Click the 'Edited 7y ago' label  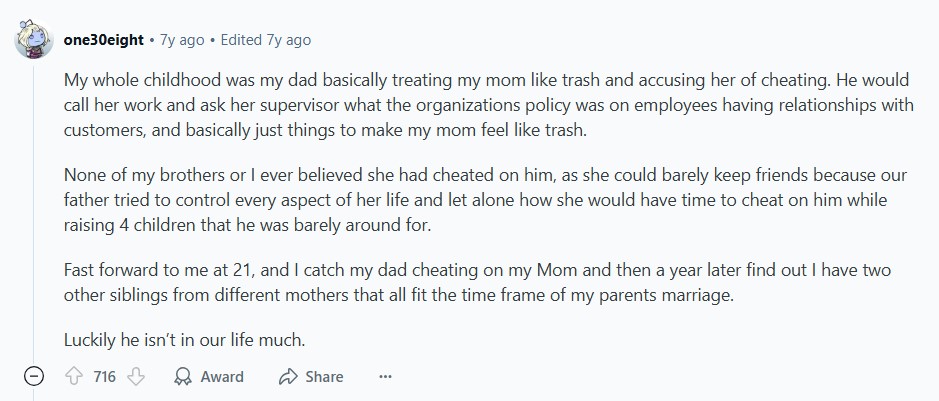click(265, 40)
